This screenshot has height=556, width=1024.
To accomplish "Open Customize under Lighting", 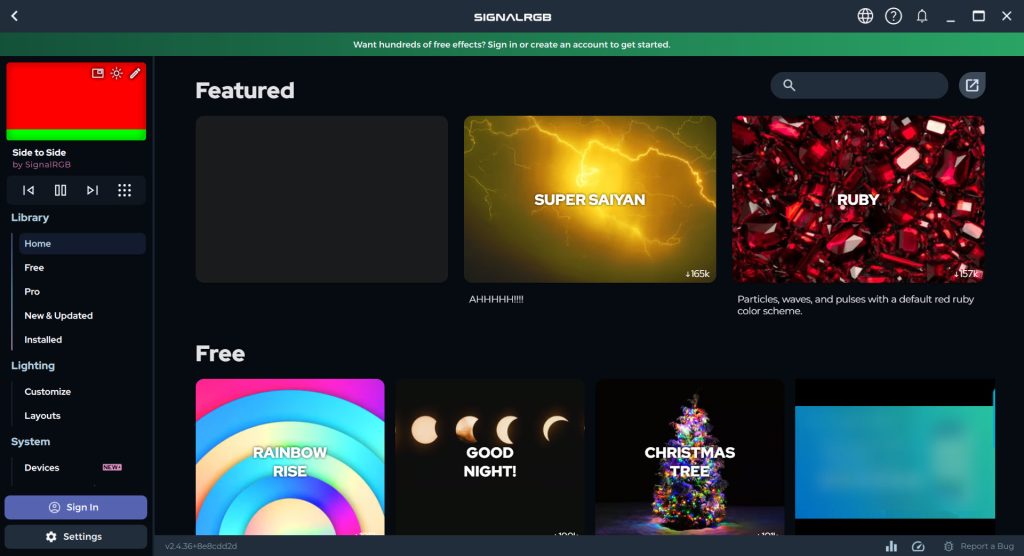I will 47,392.
